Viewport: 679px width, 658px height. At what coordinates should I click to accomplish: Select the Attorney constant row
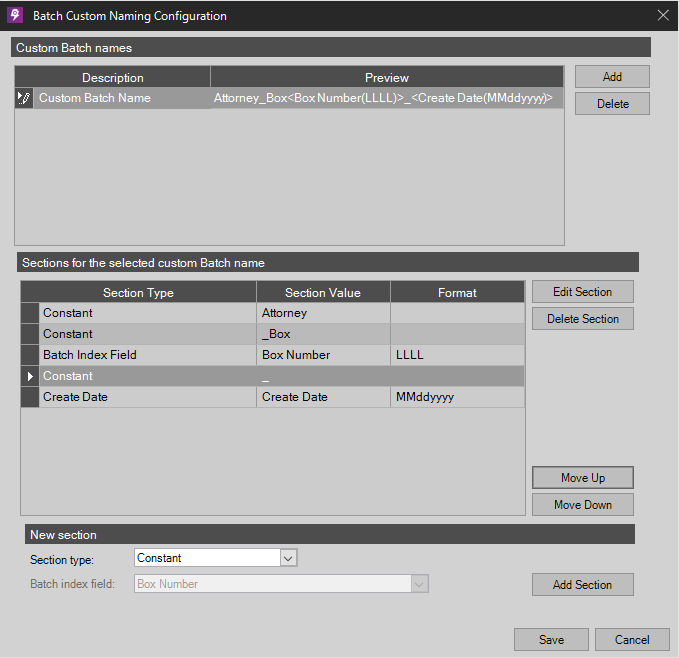click(x=147, y=313)
